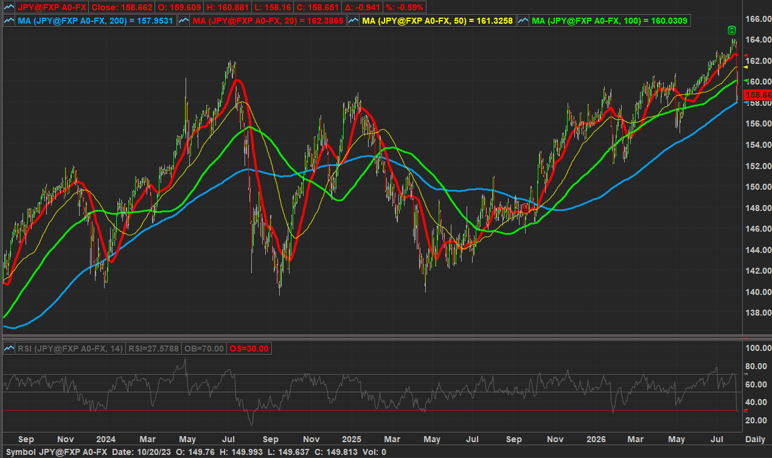
Task: Click O: 149.76 in status bar
Action: pyautogui.click(x=195, y=452)
